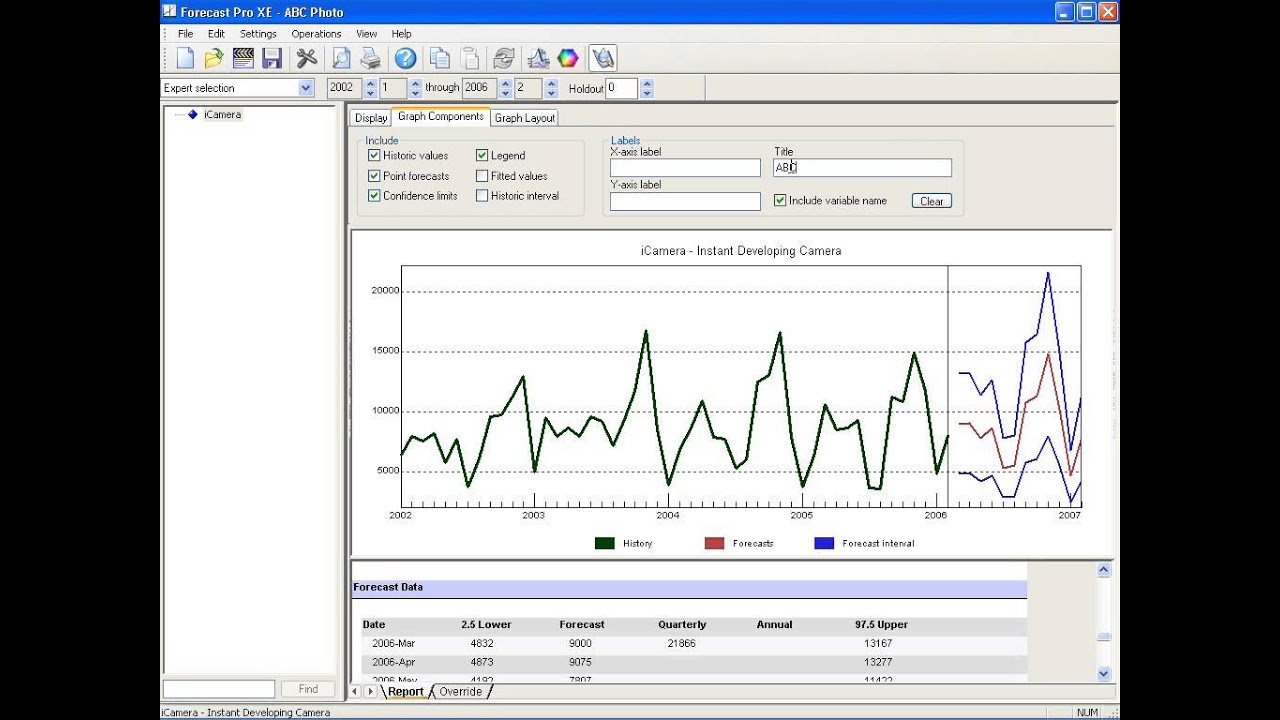The image size is (1280, 720).
Task: Open the color wheel hexagon icon
Action: pyautogui.click(x=567, y=58)
